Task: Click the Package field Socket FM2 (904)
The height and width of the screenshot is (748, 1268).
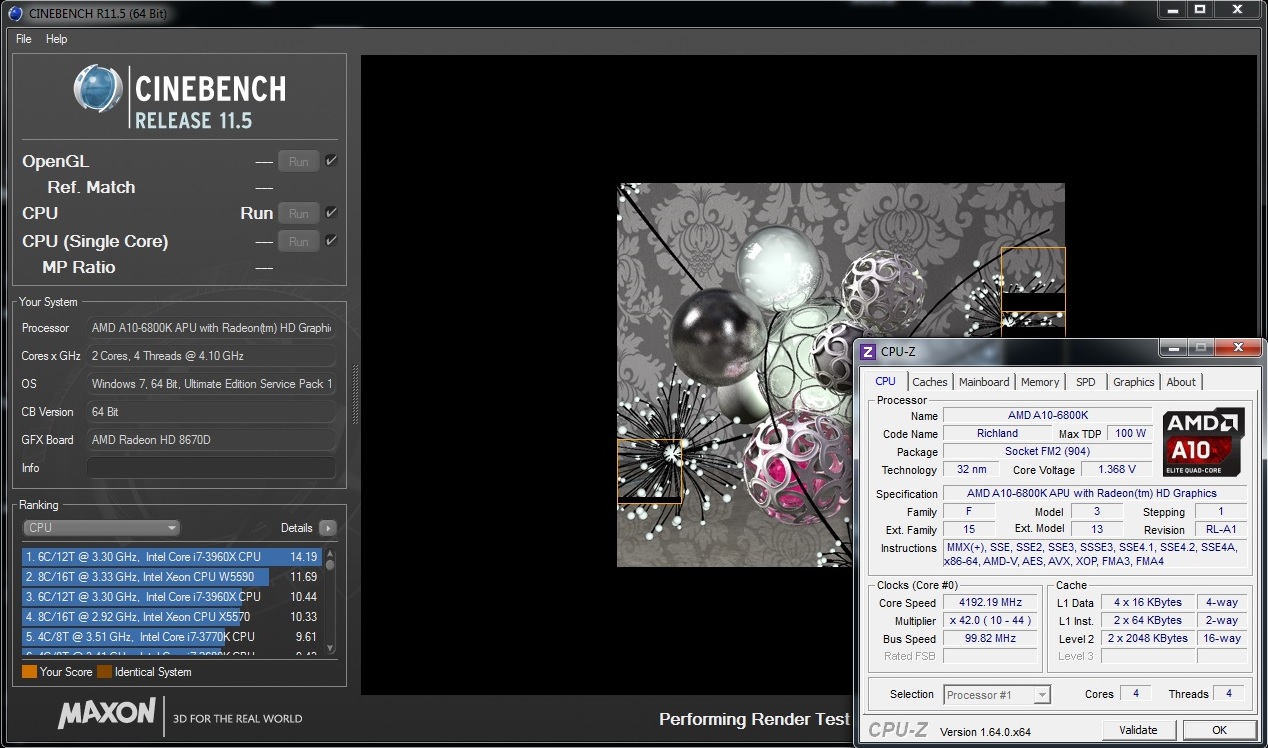Action: point(1048,451)
